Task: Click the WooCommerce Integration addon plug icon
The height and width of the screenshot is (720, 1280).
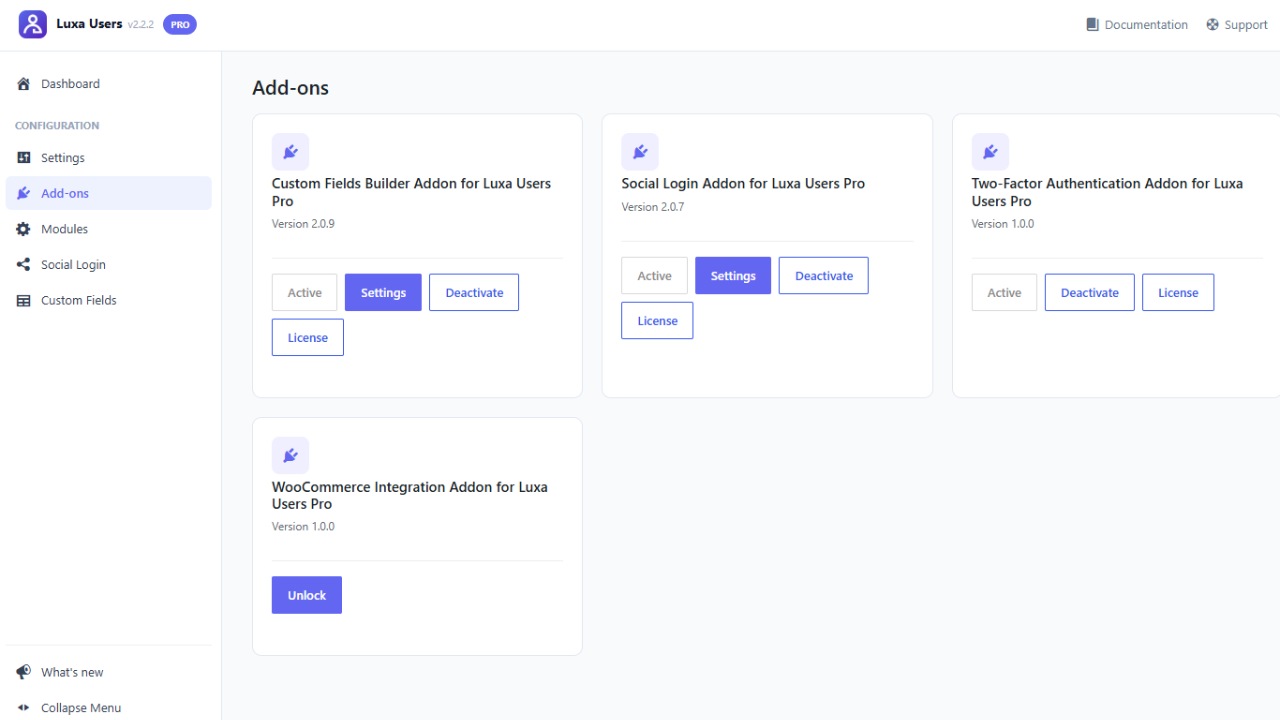Action: (x=290, y=455)
